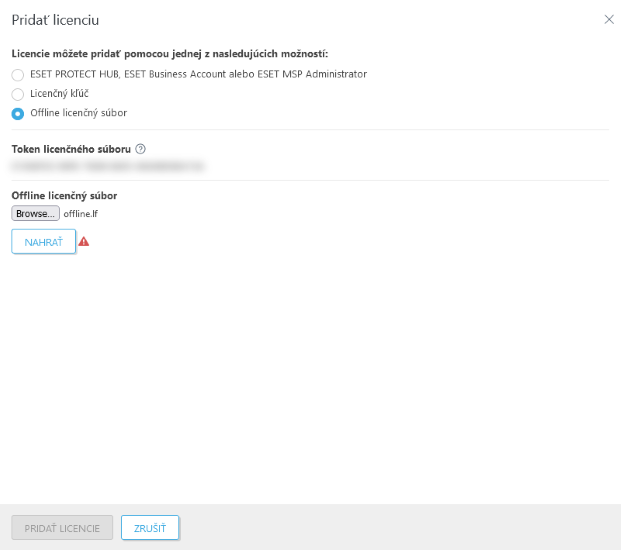621x550 pixels.
Task: Click the empty dialog body below NAHRAŤ
Action: pyautogui.click(x=310, y=376)
